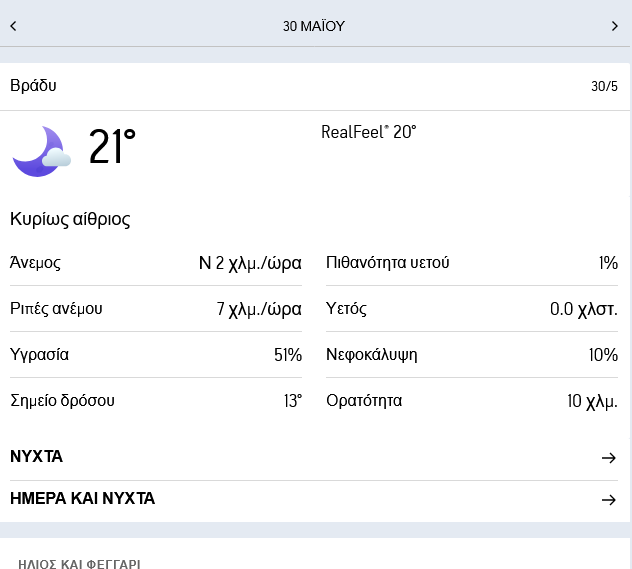Click the Κυρίως αίθριος description
This screenshot has width=632, height=569.
(x=70, y=219)
